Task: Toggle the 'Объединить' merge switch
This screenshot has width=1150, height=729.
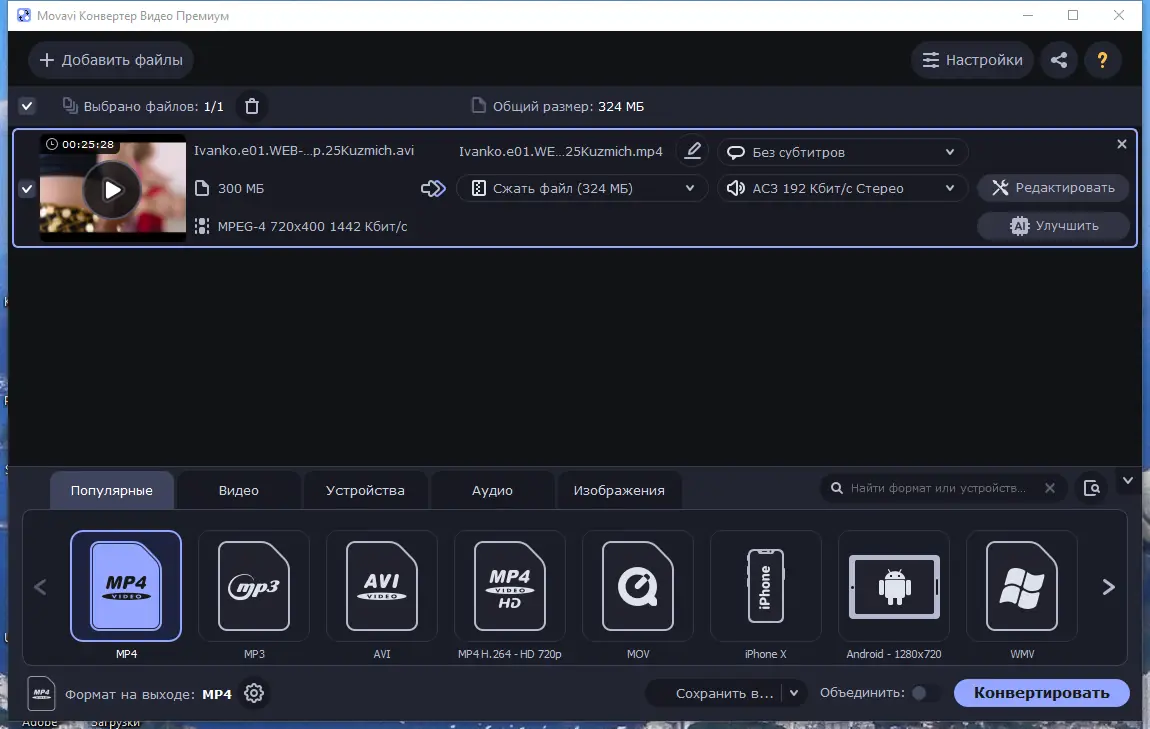Action: point(926,693)
